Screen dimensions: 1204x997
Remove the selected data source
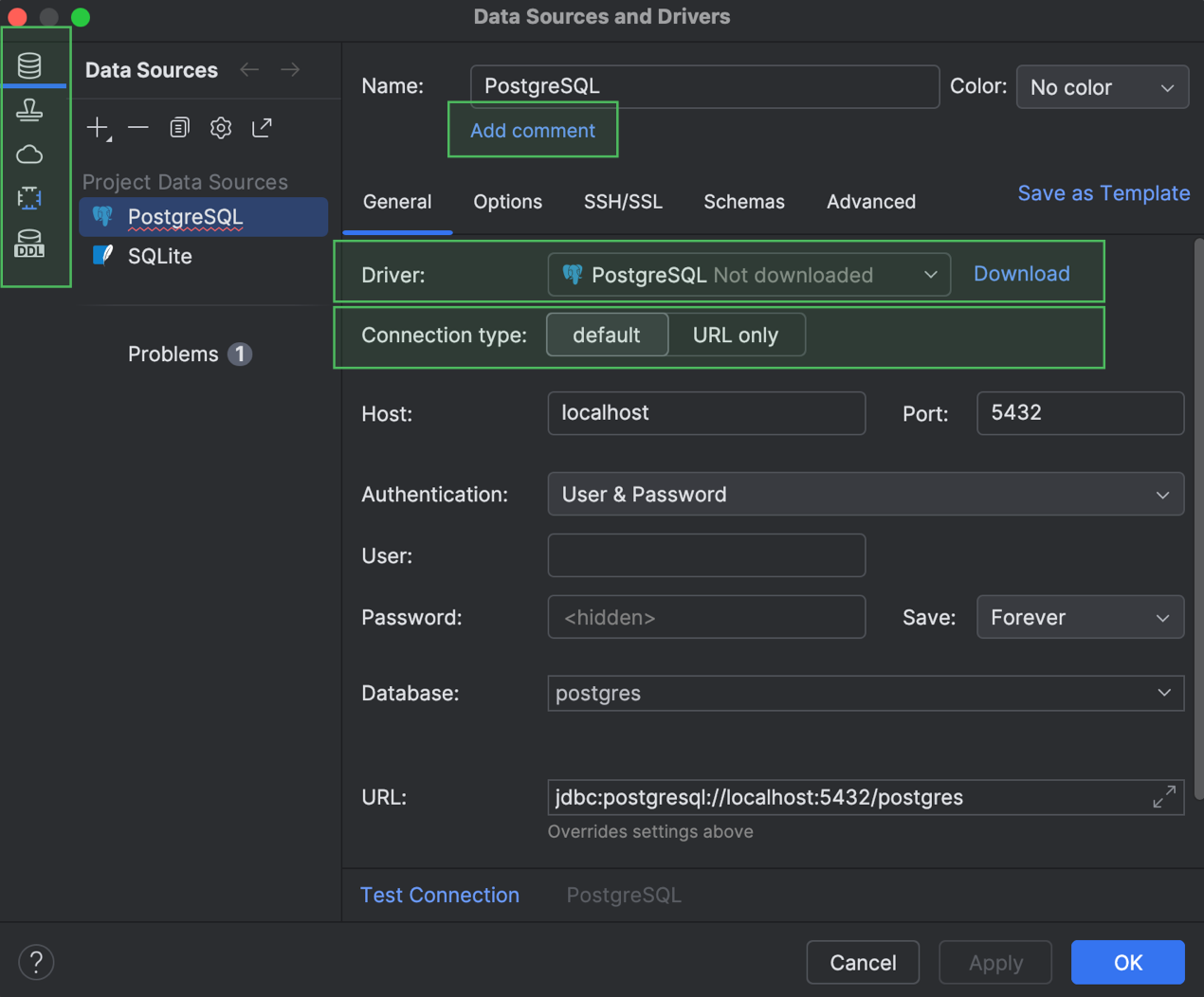coord(138,128)
